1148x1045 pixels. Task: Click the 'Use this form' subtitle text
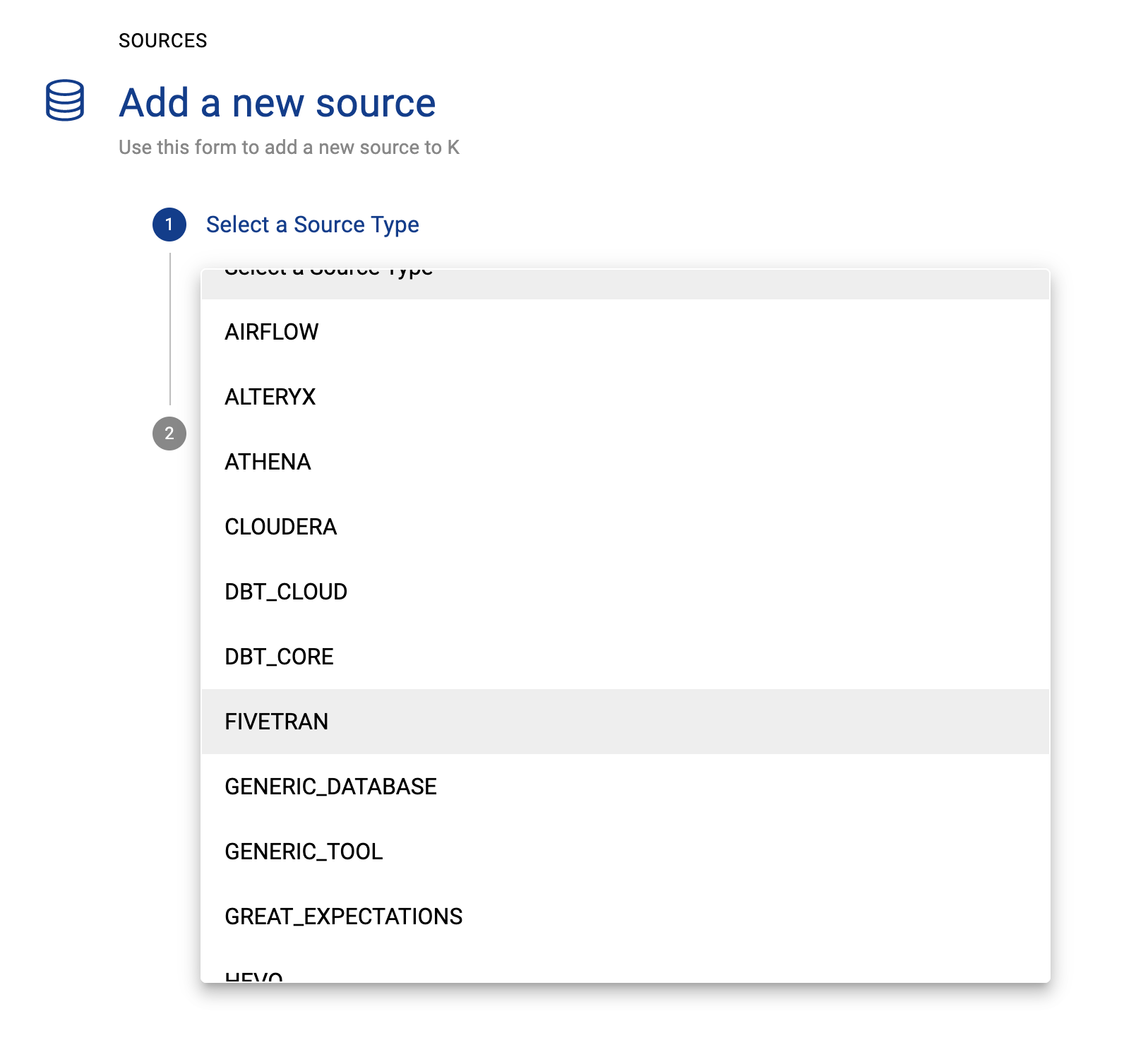point(289,148)
